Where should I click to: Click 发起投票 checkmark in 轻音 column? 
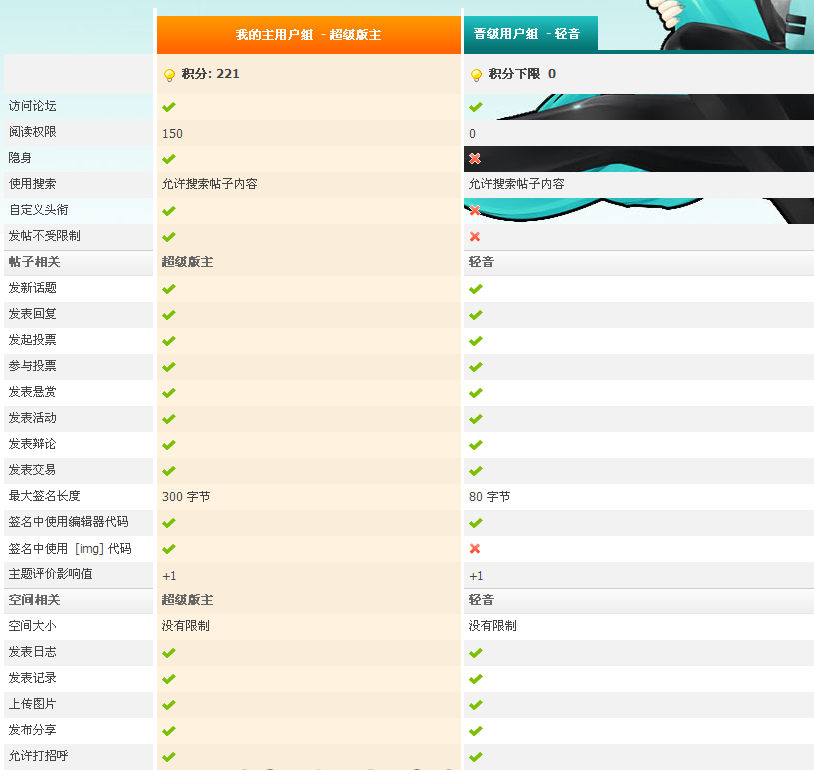476,341
